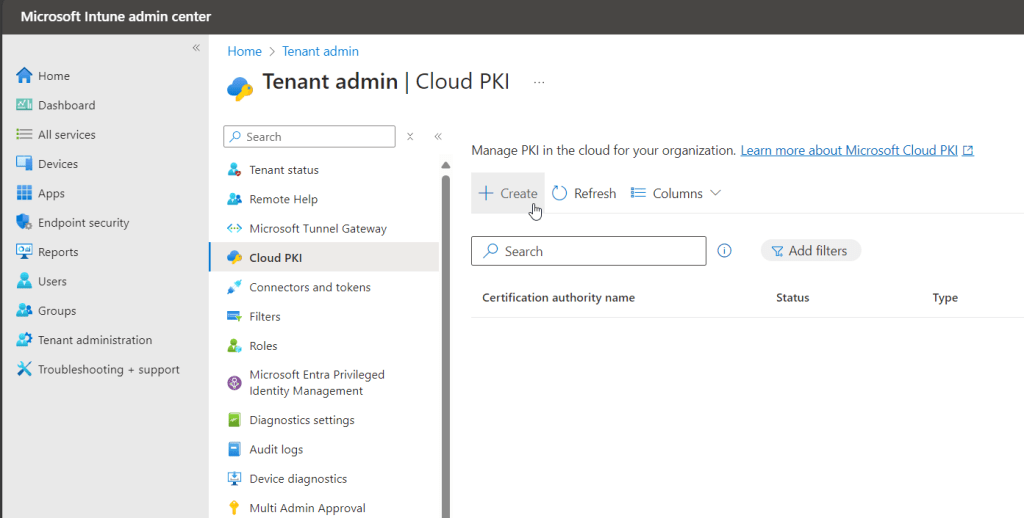Collapse the main left navigation pane

pos(196,48)
